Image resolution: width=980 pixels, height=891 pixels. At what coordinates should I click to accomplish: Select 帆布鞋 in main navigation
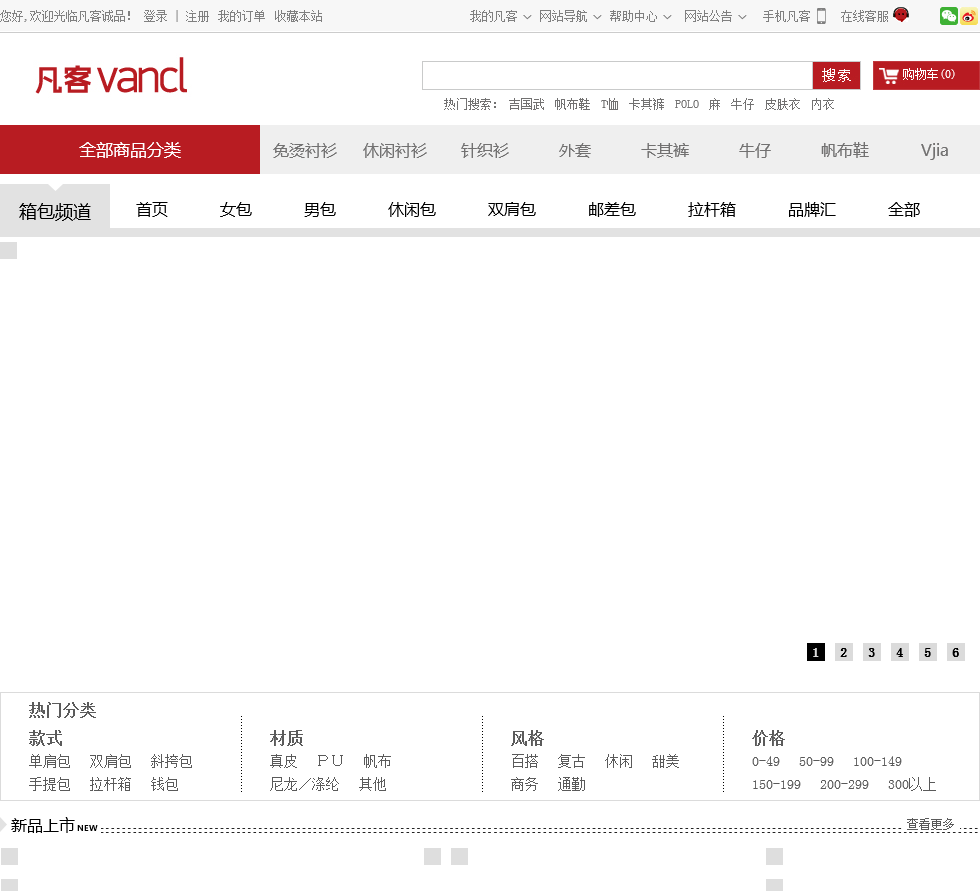coord(845,151)
